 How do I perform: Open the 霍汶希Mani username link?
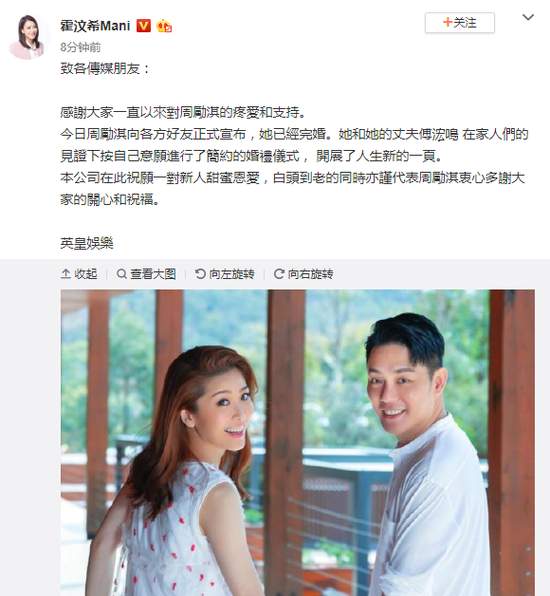(95, 26)
